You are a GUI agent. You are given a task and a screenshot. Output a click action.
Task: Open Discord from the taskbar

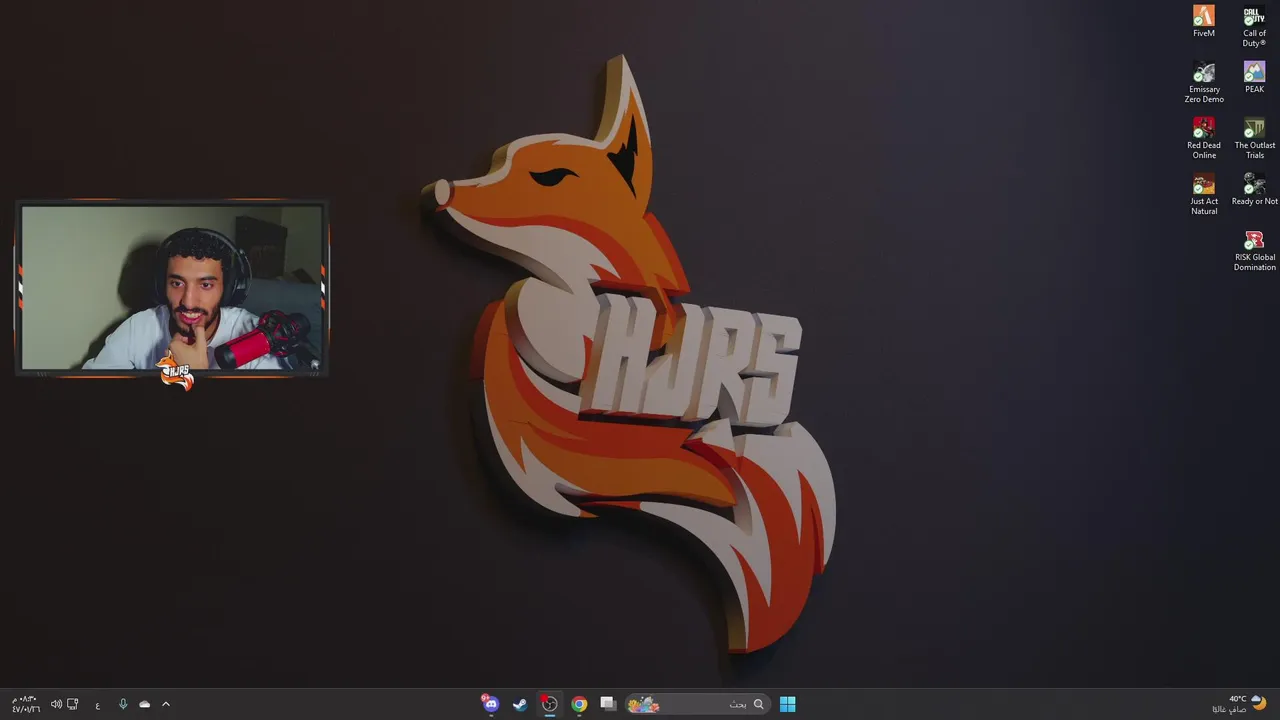click(x=490, y=704)
